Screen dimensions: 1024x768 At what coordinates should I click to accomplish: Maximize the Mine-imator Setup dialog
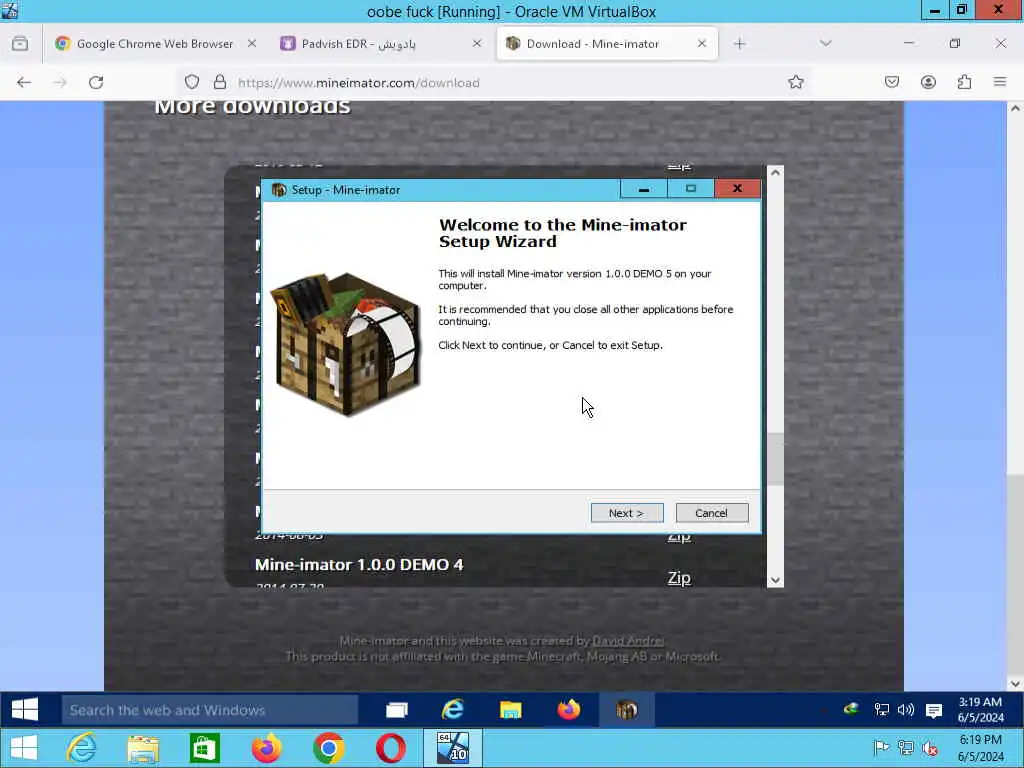pos(691,189)
